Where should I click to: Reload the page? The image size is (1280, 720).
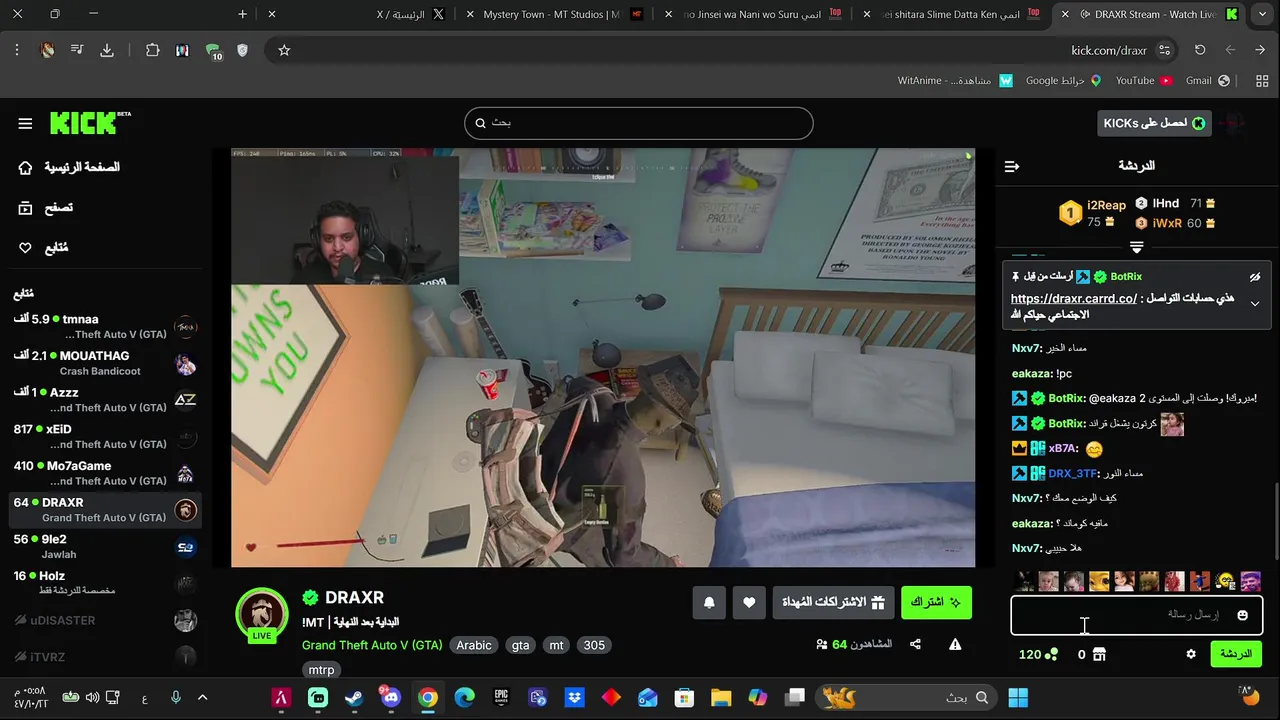pos(1200,50)
